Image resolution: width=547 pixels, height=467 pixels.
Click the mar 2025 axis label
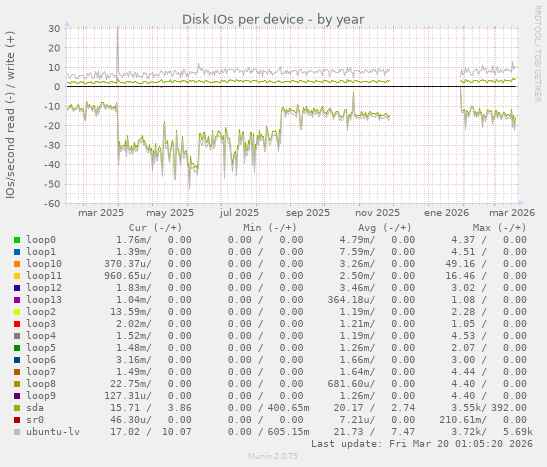(101, 213)
